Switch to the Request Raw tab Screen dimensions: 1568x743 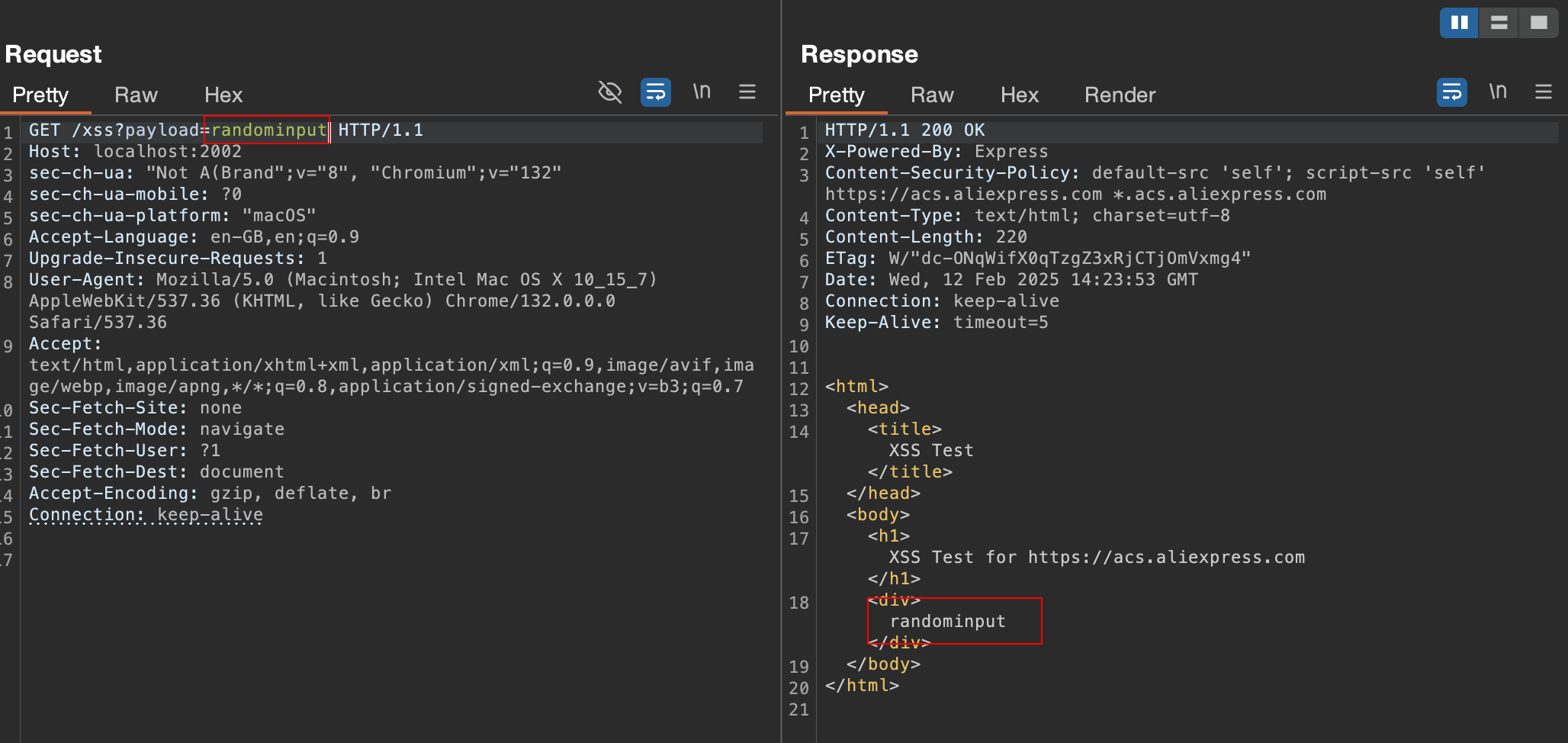point(136,95)
